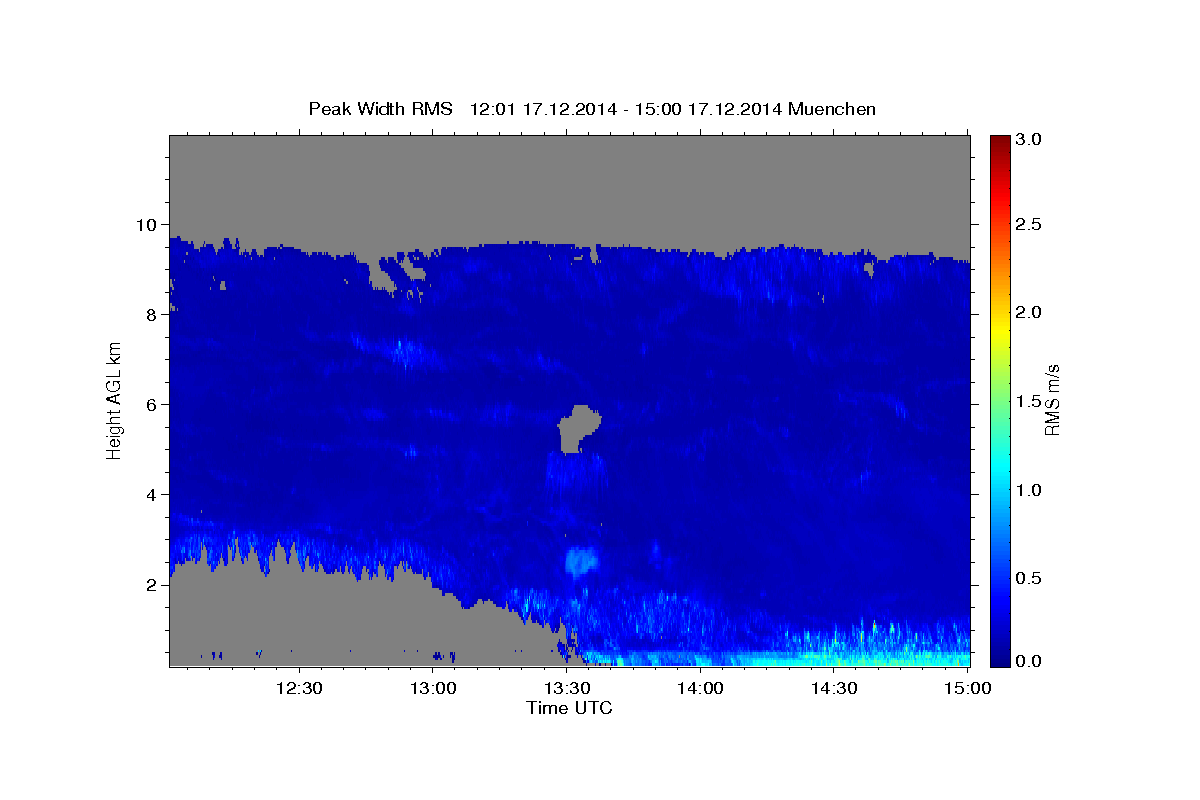Click the RMS m/s colorbar label
The image size is (1200, 800).
pyautogui.click(x=1051, y=400)
